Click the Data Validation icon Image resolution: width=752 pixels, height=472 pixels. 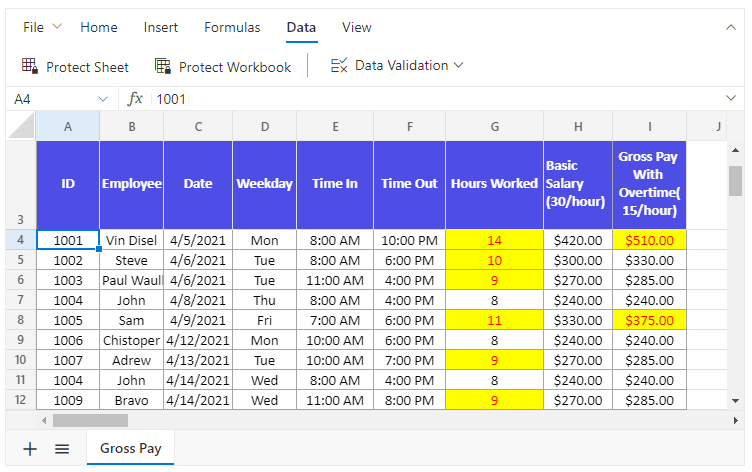point(339,66)
